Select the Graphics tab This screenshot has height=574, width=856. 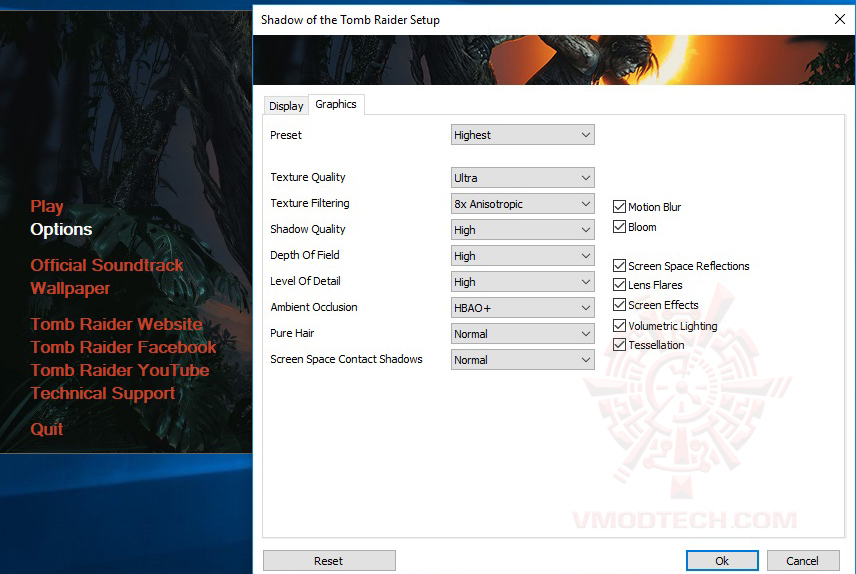[336, 104]
